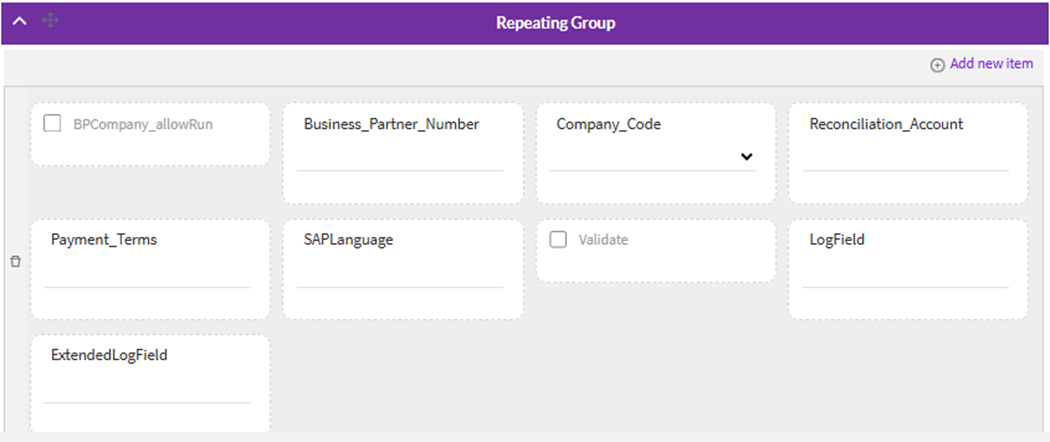Focus the Reconciliation_Account text field

(x=905, y=158)
